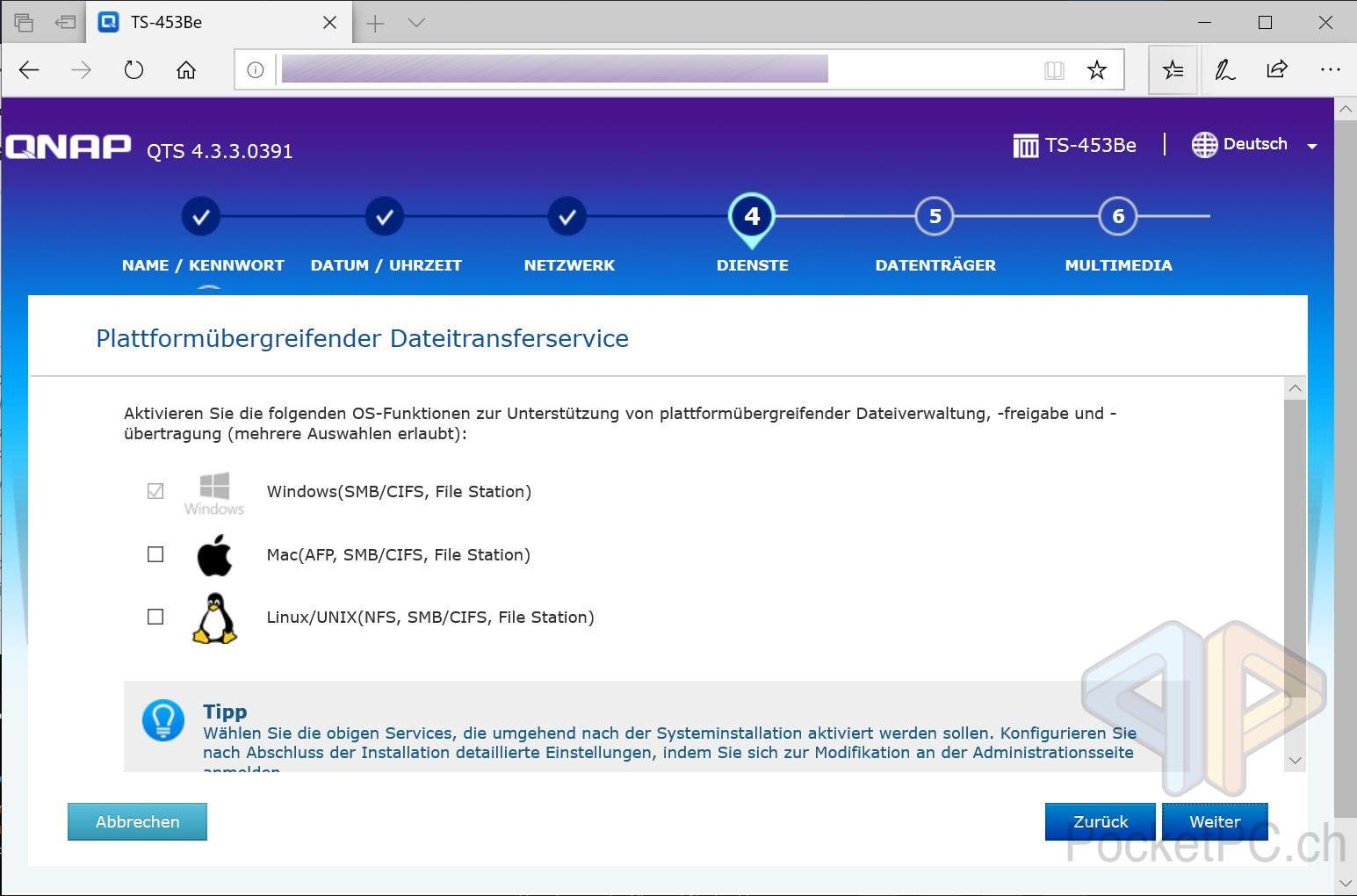
Task: Click the site information icon
Action: click(256, 70)
